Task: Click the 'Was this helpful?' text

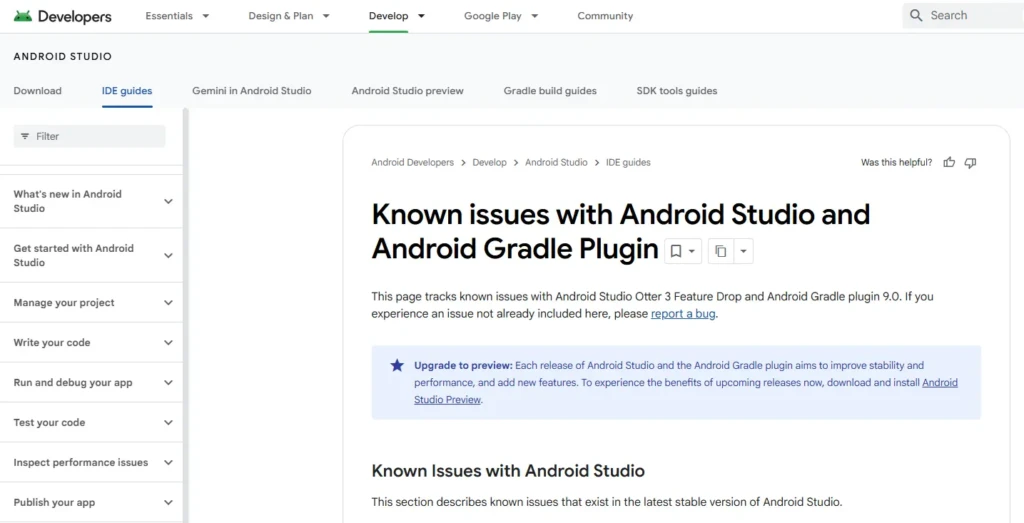Action: pyautogui.click(x=897, y=163)
